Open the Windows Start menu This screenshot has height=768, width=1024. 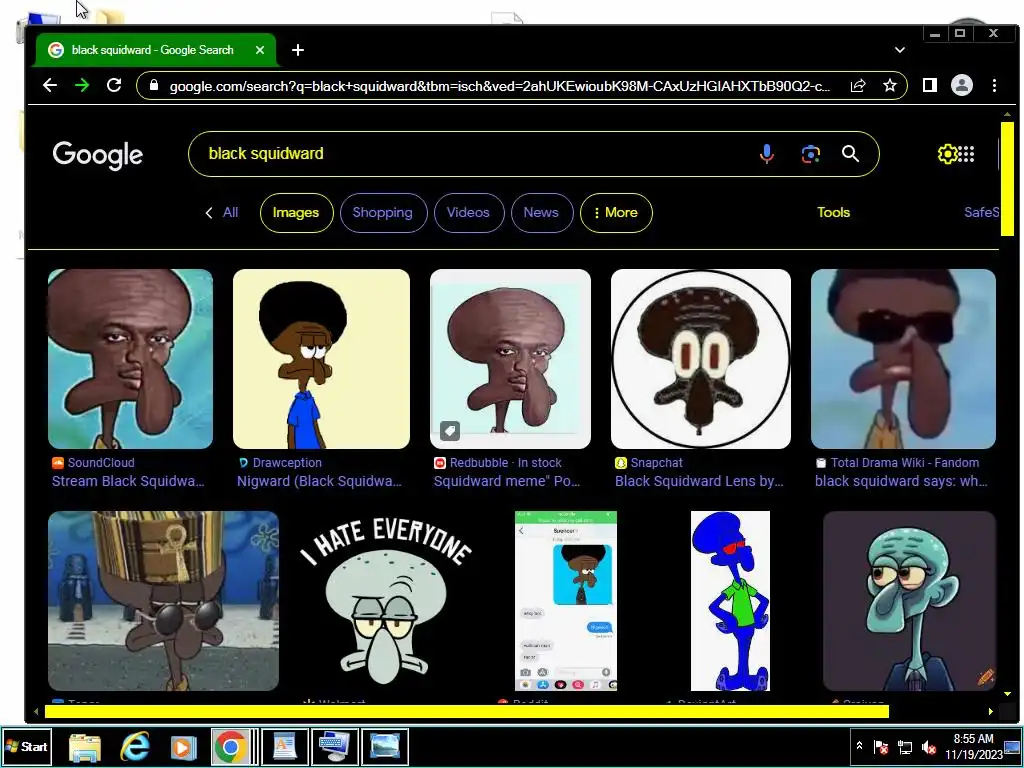point(26,746)
